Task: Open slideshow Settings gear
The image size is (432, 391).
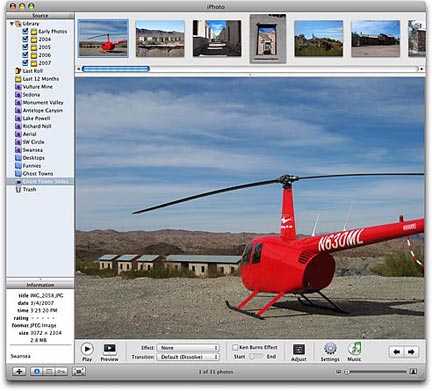Action: point(330,349)
